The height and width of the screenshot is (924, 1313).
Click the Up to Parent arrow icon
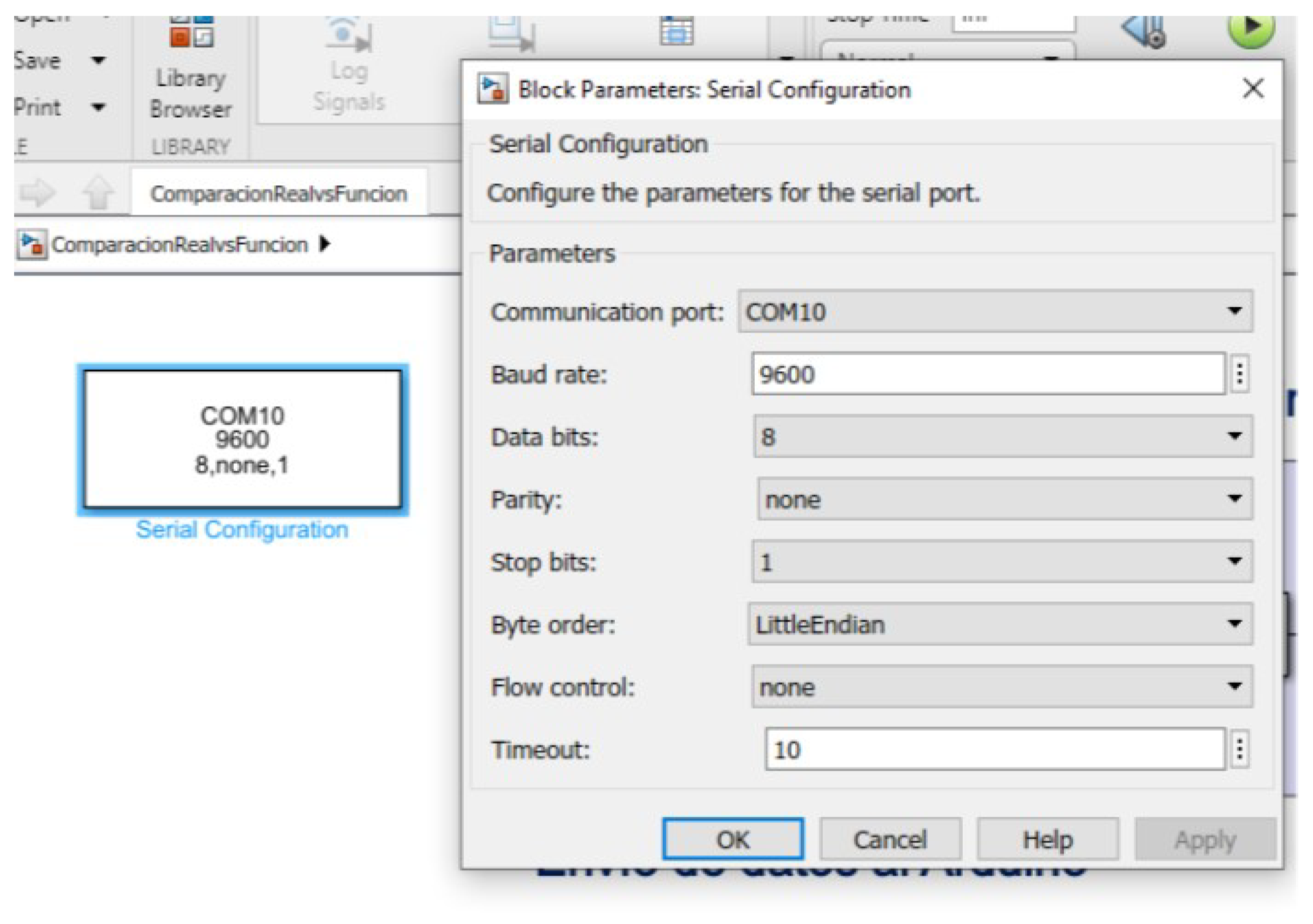98,193
